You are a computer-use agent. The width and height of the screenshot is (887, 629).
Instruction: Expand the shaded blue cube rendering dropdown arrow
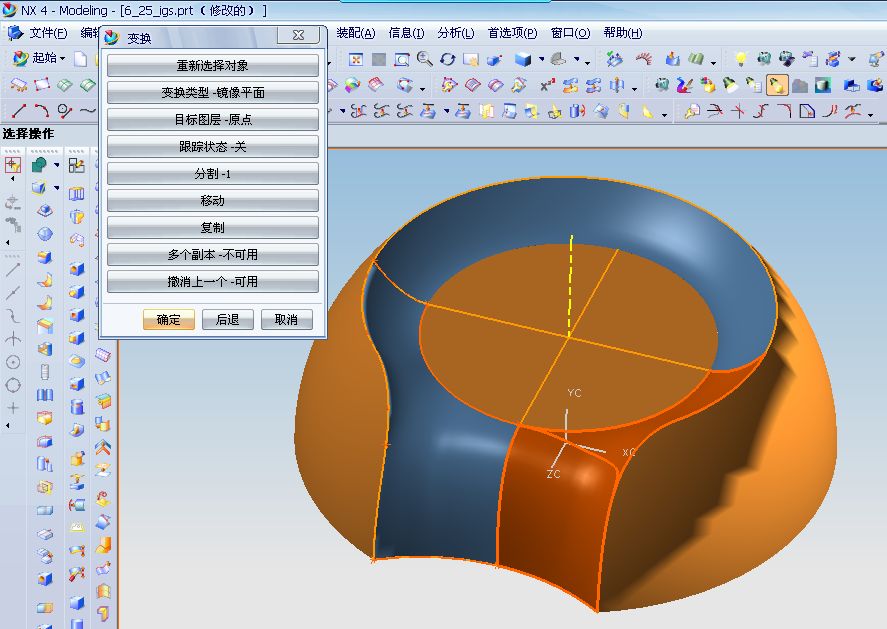[542, 59]
